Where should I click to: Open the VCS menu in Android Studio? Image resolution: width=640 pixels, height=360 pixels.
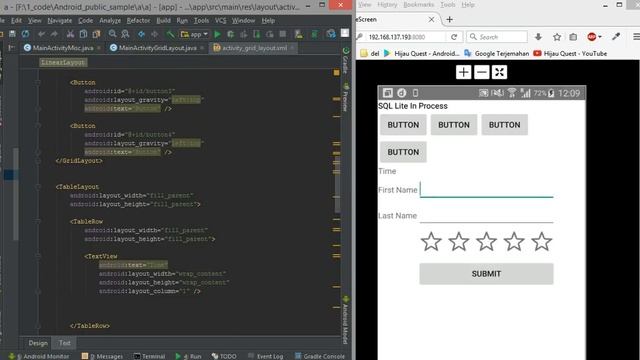click(220, 20)
